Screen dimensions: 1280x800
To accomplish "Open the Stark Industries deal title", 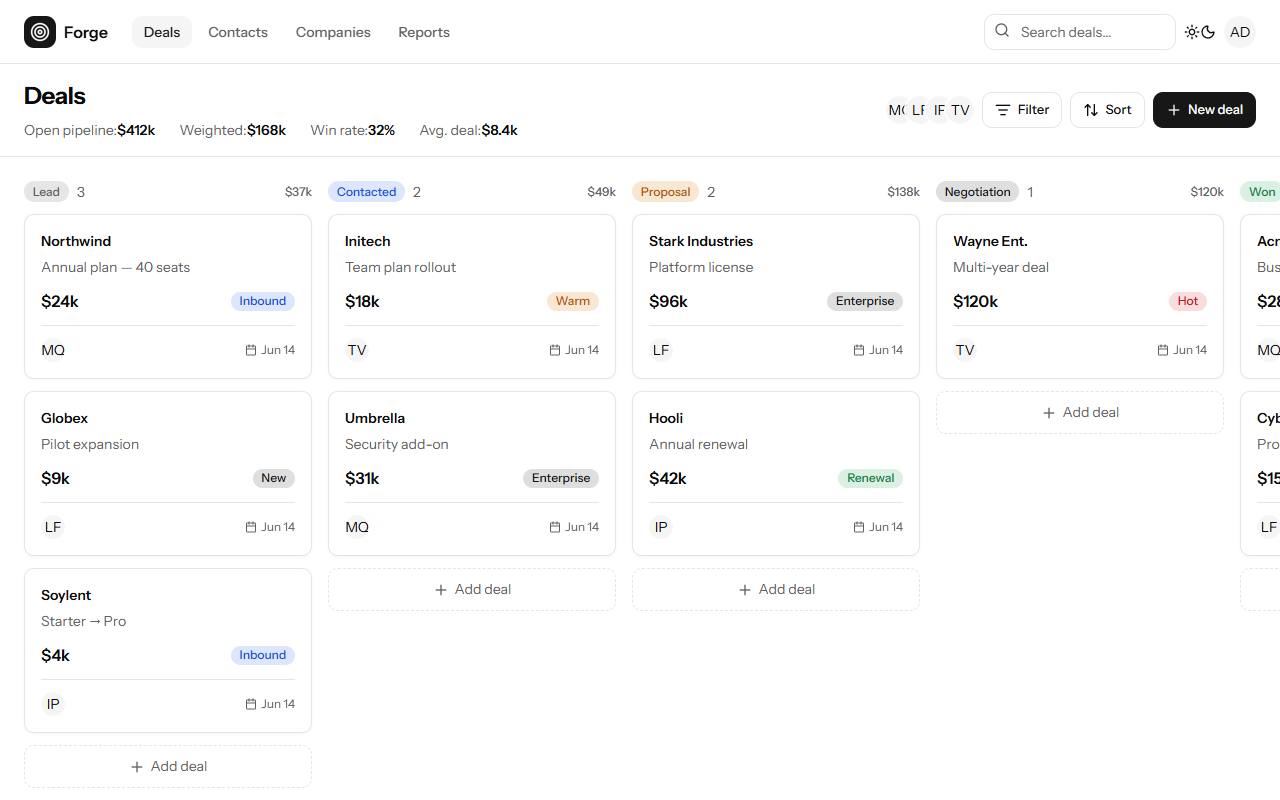I will [x=701, y=241].
